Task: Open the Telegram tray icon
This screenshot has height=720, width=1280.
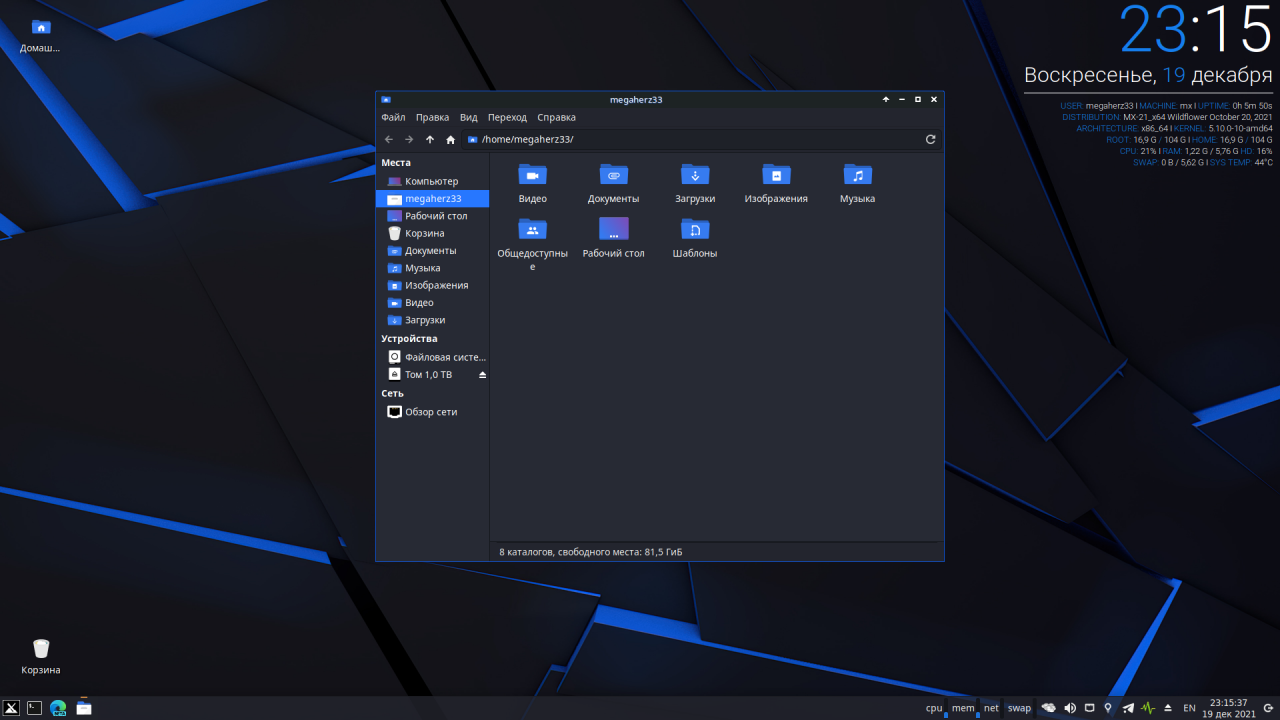Action: point(1128,708)
